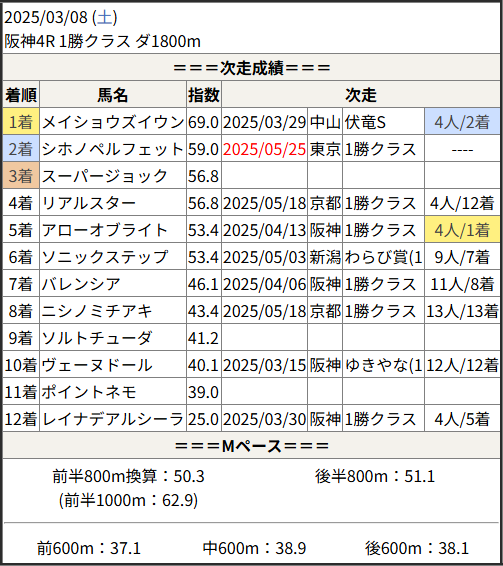This screenshot has height=566, width=503.
Task: Click the わらび賞 race name cell
Action: click(x=383, y=257)
